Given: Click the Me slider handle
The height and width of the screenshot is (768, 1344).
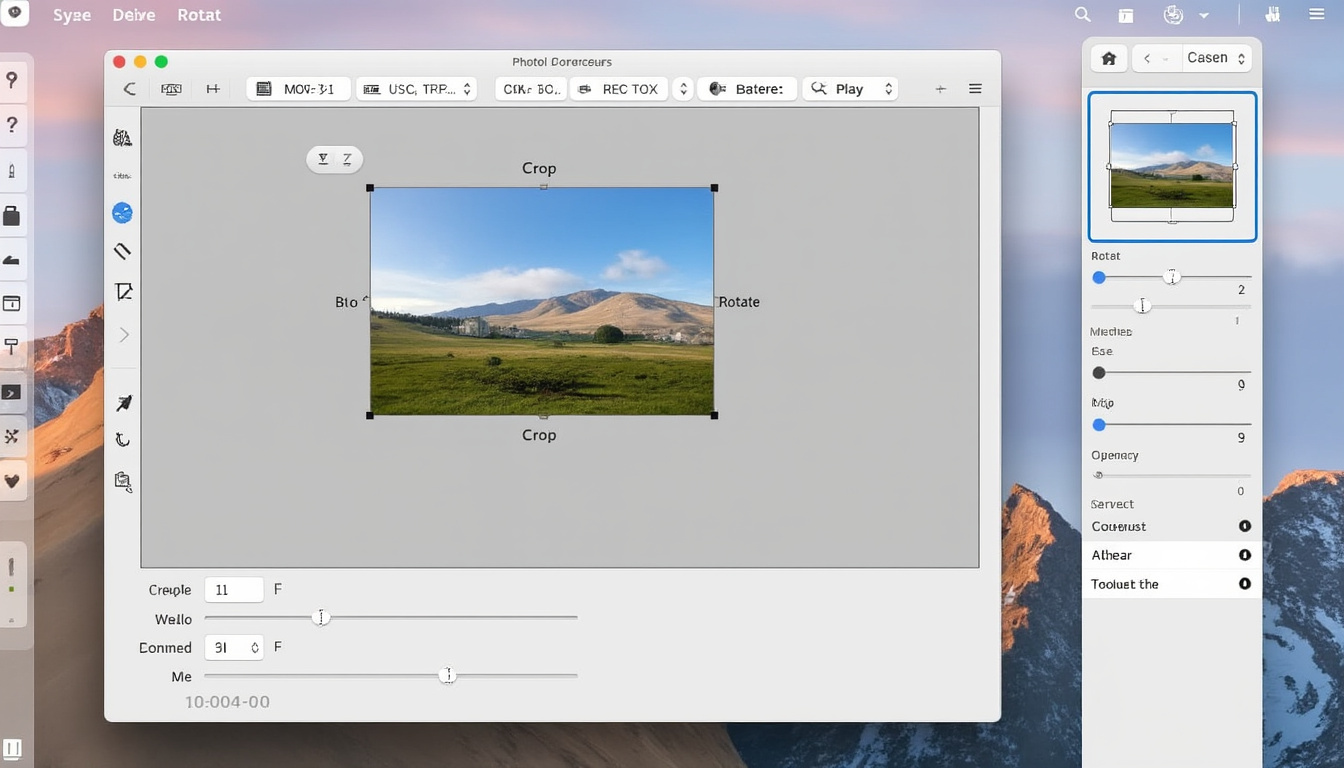Looking at the screenshot, I should (448, 676).
